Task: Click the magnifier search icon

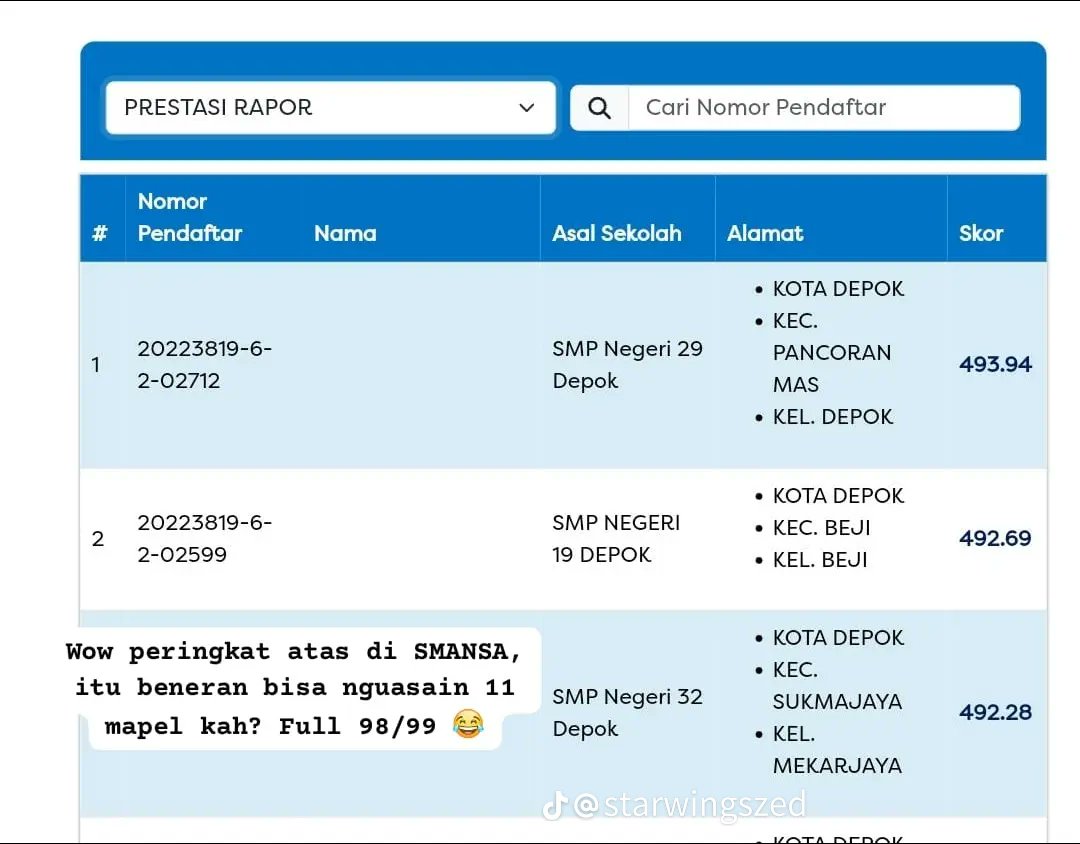Action: (599, 107)
